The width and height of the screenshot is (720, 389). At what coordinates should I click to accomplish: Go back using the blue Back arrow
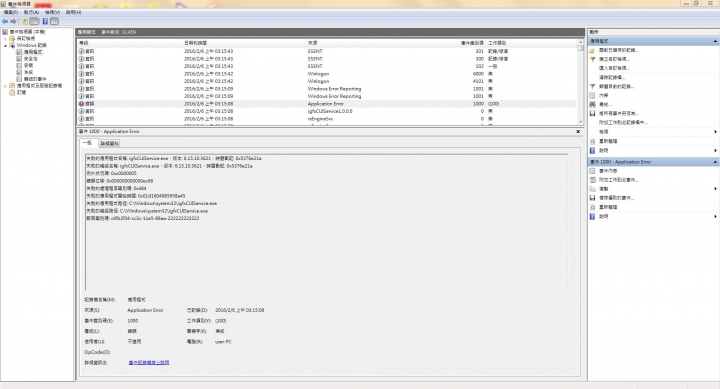click(5, 22)
